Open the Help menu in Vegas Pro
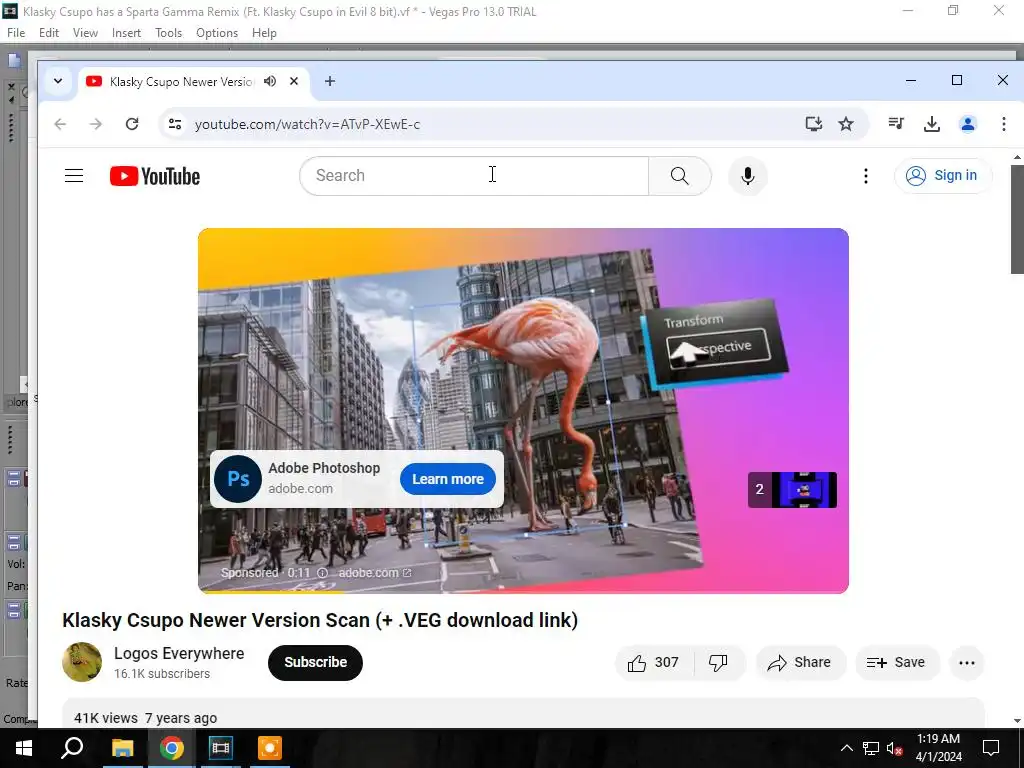 pos(264,33)
